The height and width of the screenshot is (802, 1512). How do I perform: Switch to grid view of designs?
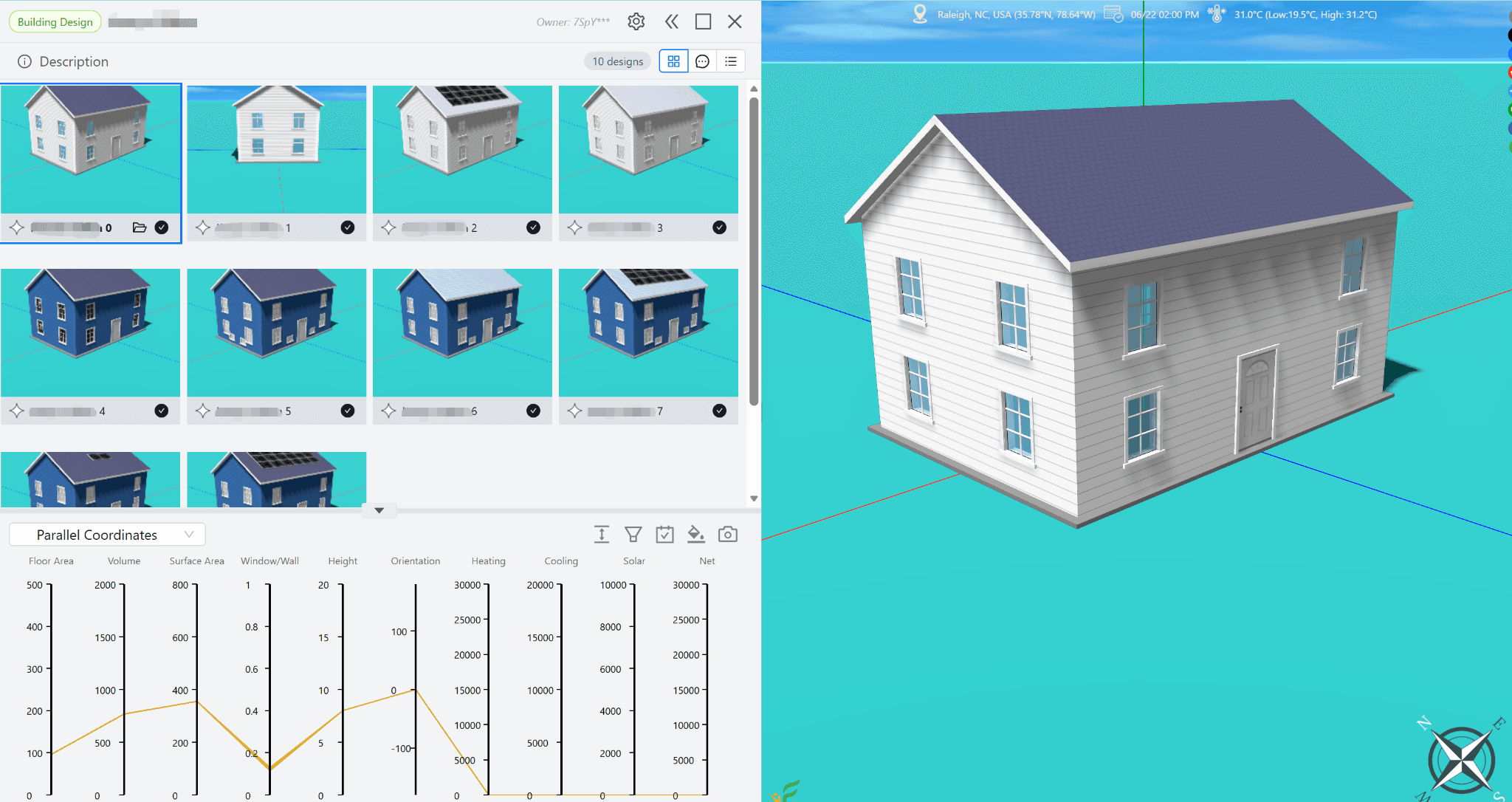click(673, 61)
